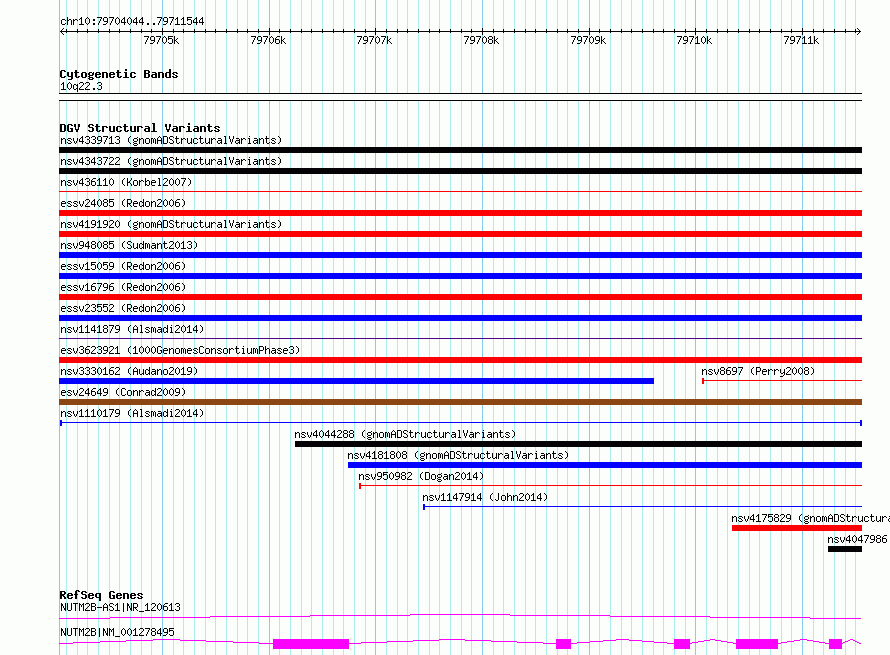Open the NUTM2B-AS1|NR_120613 gene label
This screenshot has height=655, width=890.
tap(120, 607)
